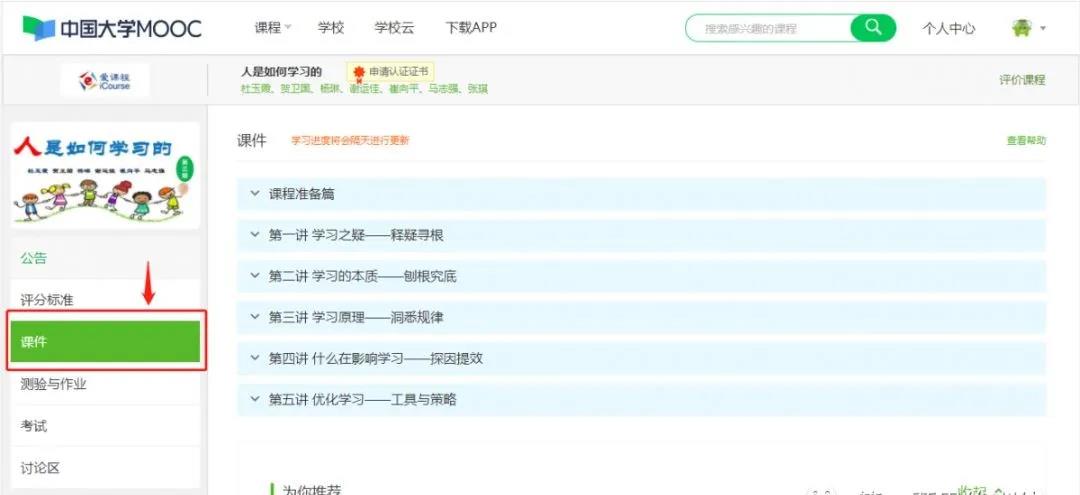
Task: Open 测验与作业 in the sidebar
Action: [x=53, y=384]
